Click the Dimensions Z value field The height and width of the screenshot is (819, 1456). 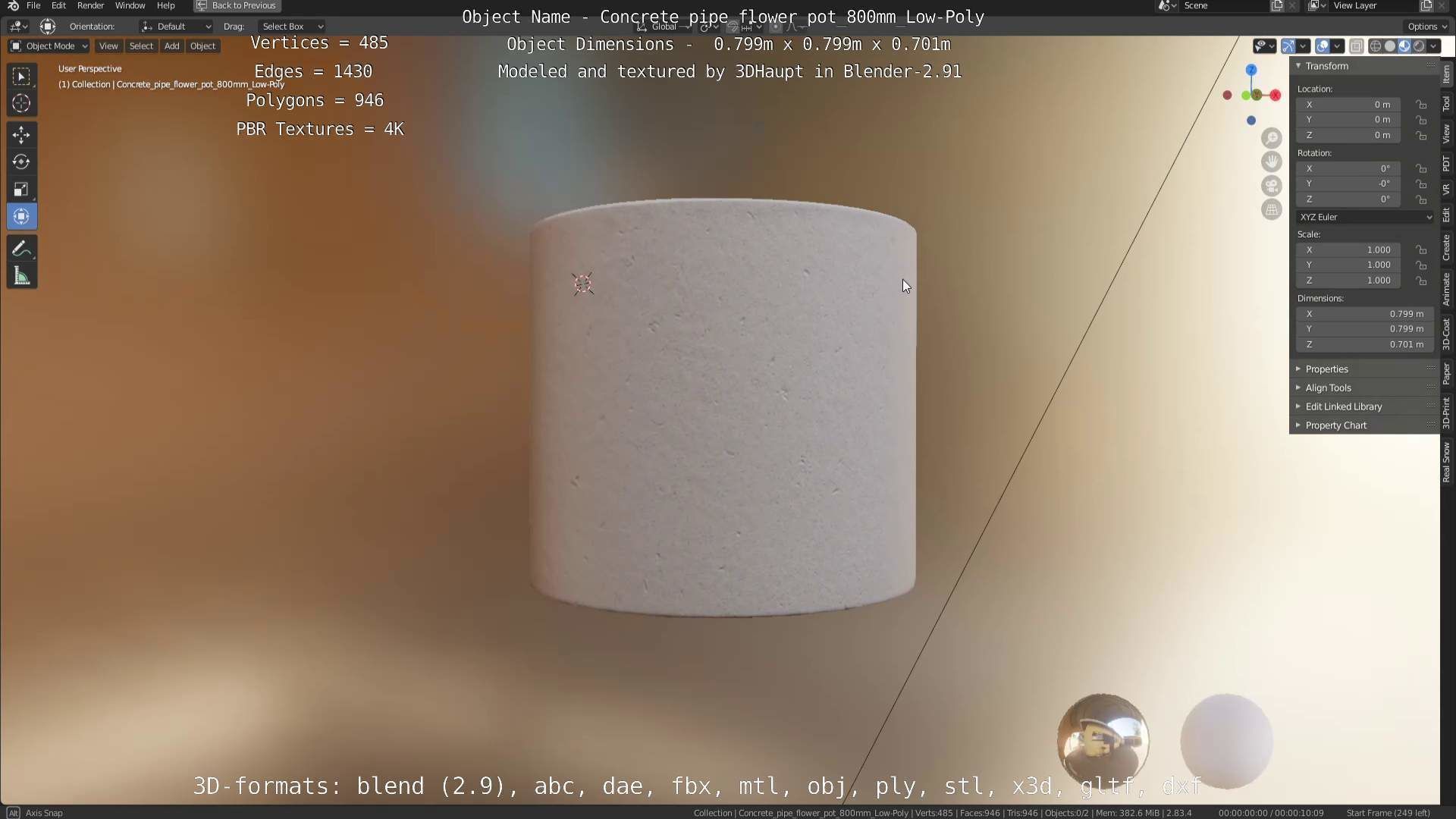1365,344
